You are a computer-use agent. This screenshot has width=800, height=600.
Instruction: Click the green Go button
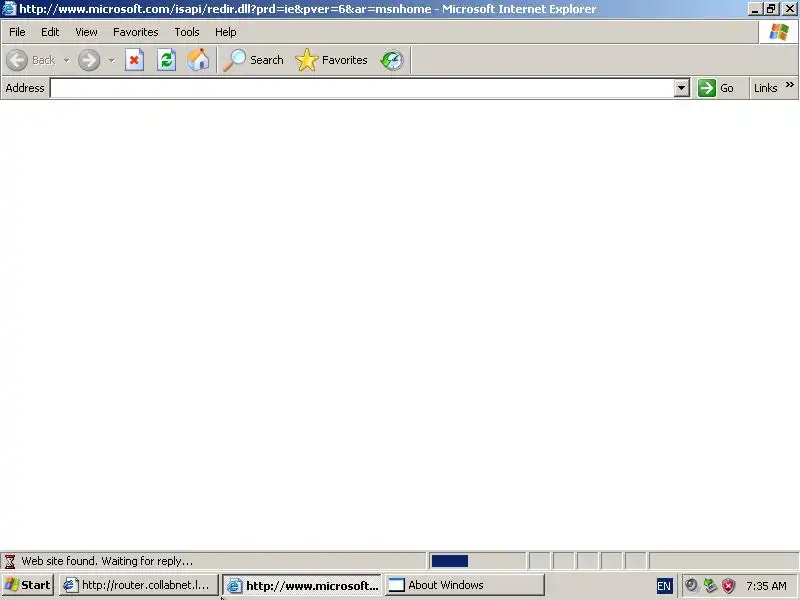tap(716, 88)
